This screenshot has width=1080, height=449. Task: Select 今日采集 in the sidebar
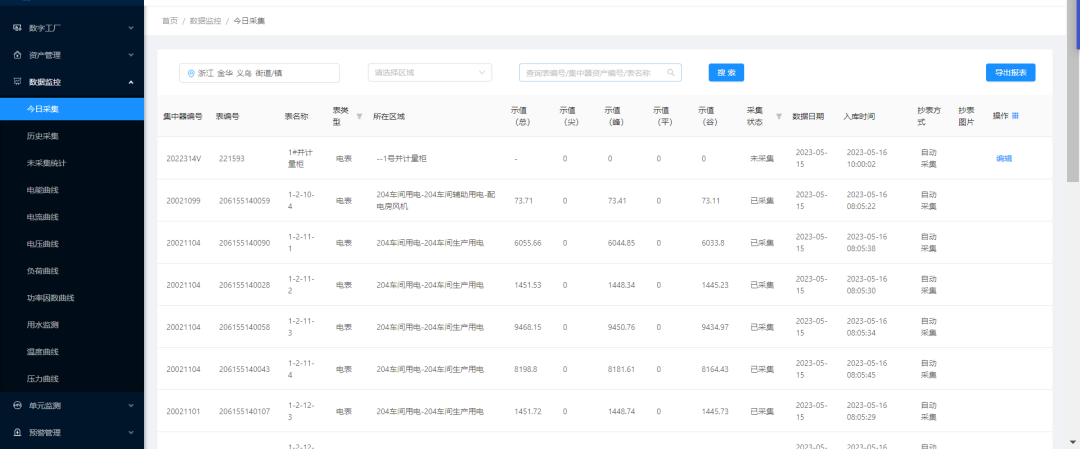72,109
